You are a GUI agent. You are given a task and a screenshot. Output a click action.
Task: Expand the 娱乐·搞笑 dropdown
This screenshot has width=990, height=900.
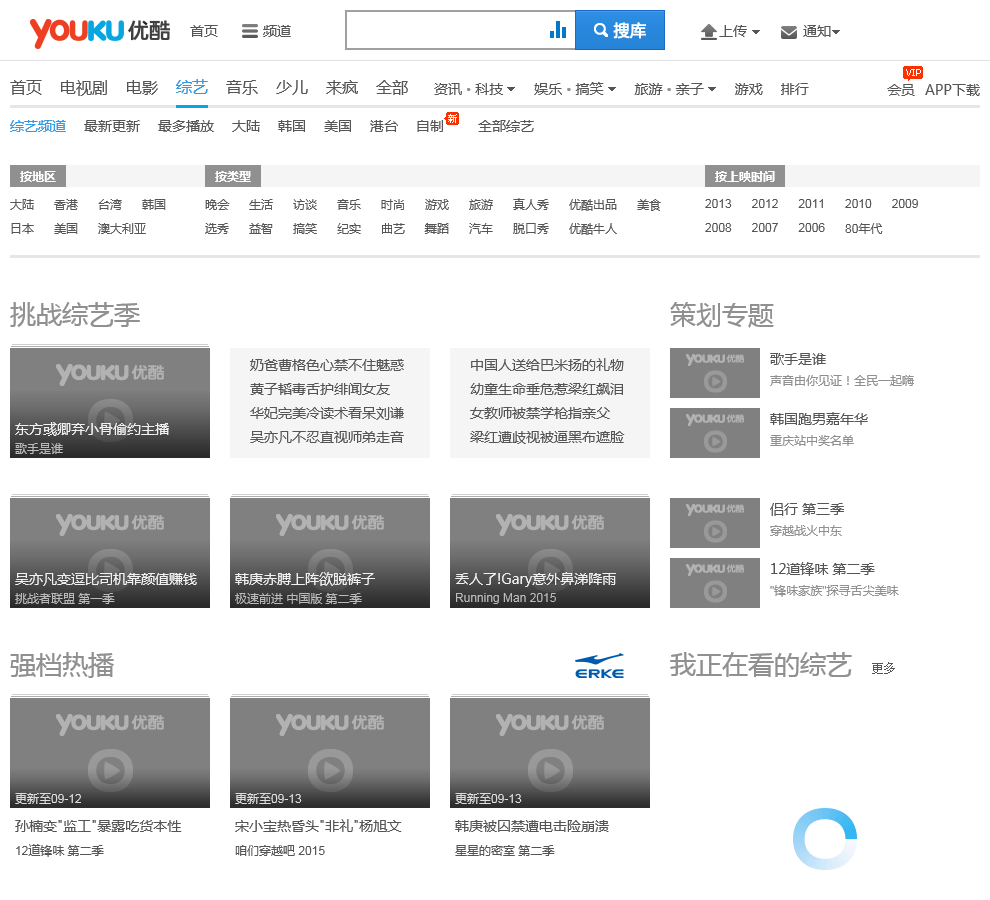coord(575,89)
